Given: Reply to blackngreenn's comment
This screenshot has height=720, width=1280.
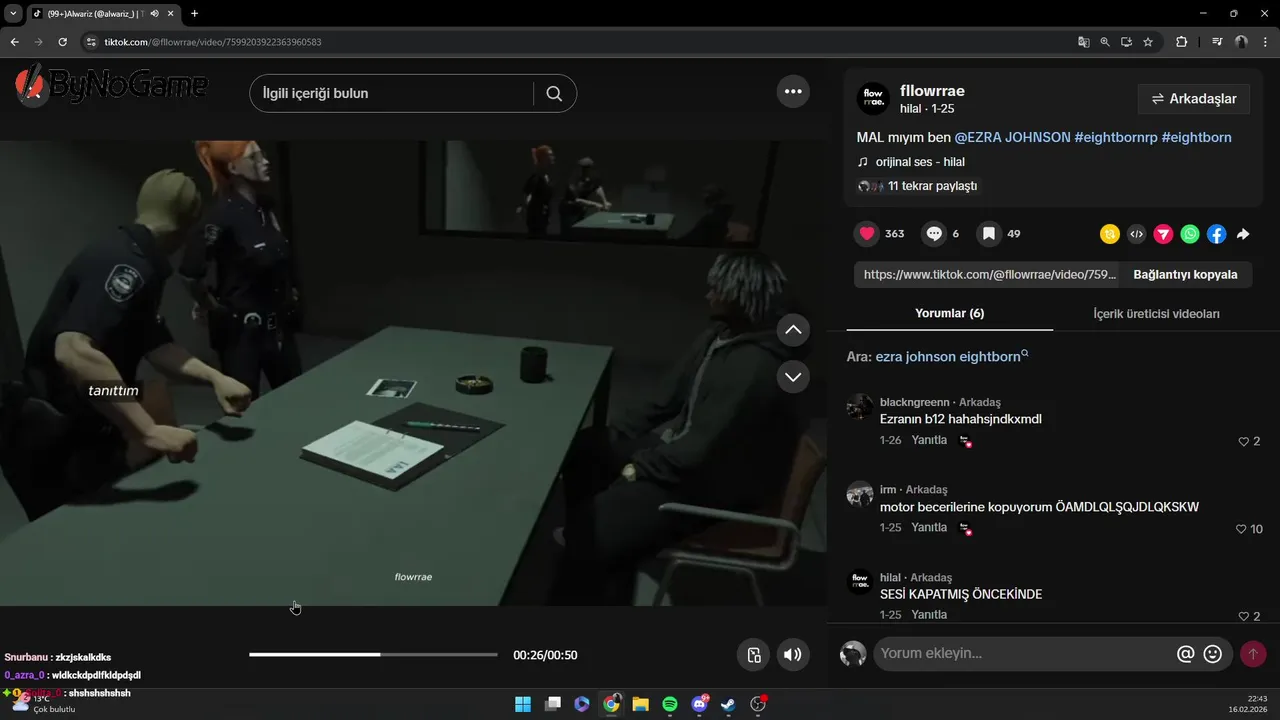Looking at the screenshot, I should point(929,440).
